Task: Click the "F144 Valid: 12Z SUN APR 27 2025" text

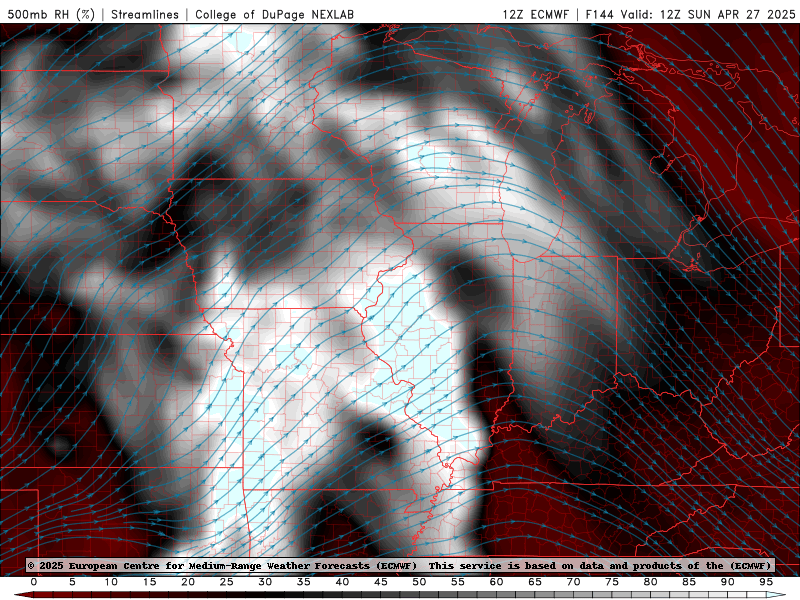Action: (690, 14)
